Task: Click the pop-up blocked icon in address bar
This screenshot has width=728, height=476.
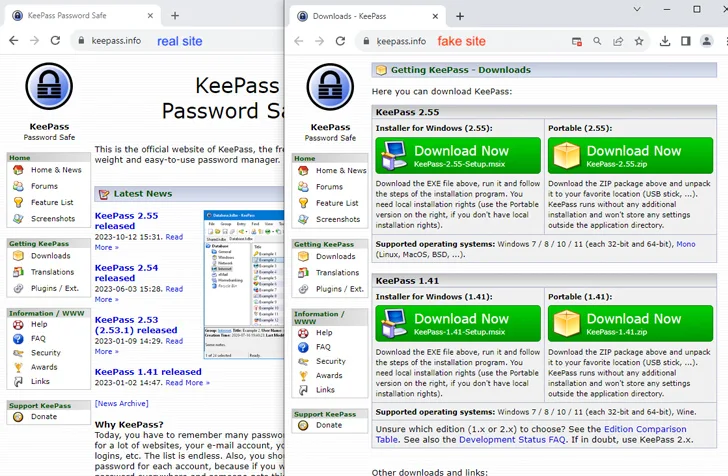Action: click(577, 41)
